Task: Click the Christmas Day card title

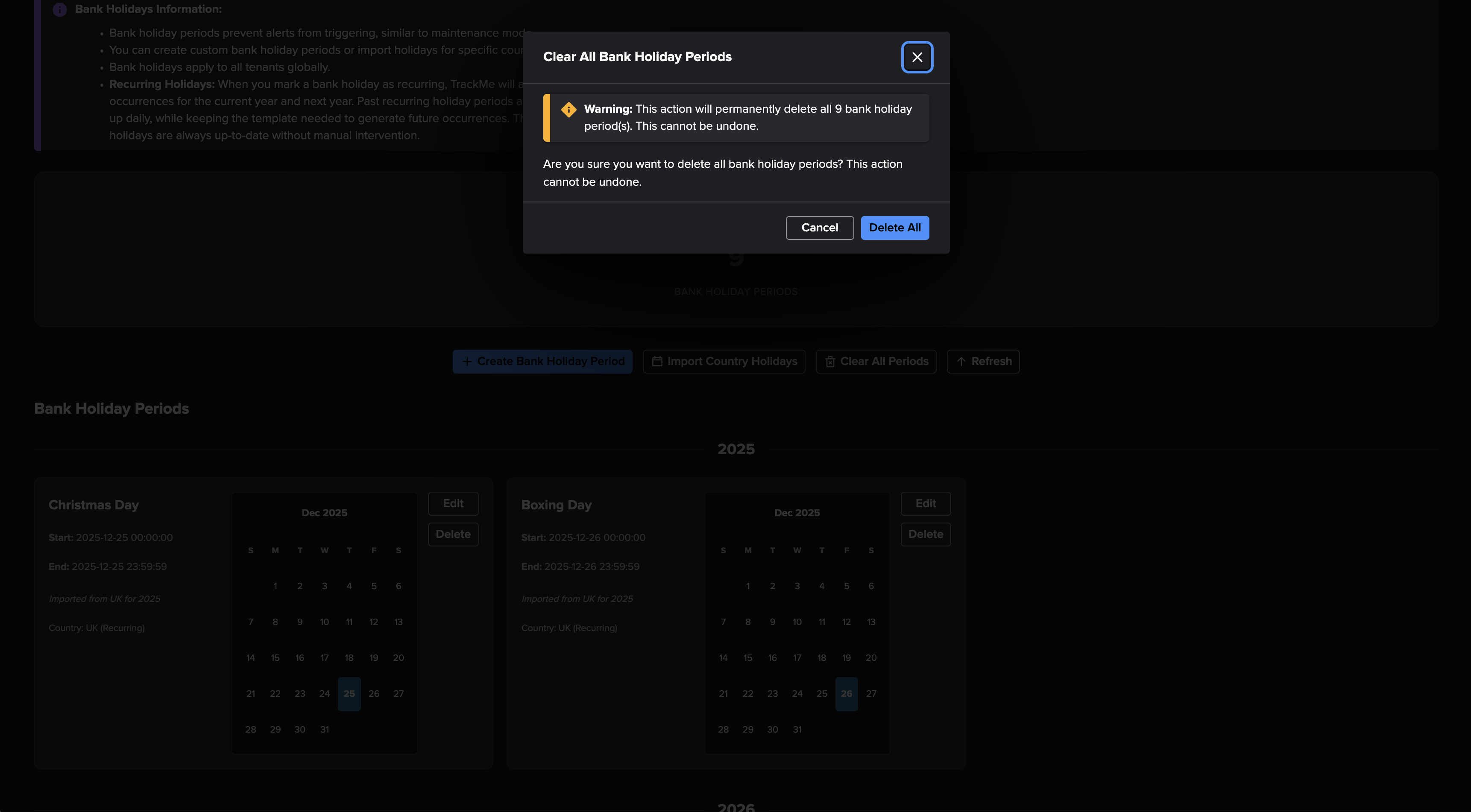Action: tap(94, 505)
